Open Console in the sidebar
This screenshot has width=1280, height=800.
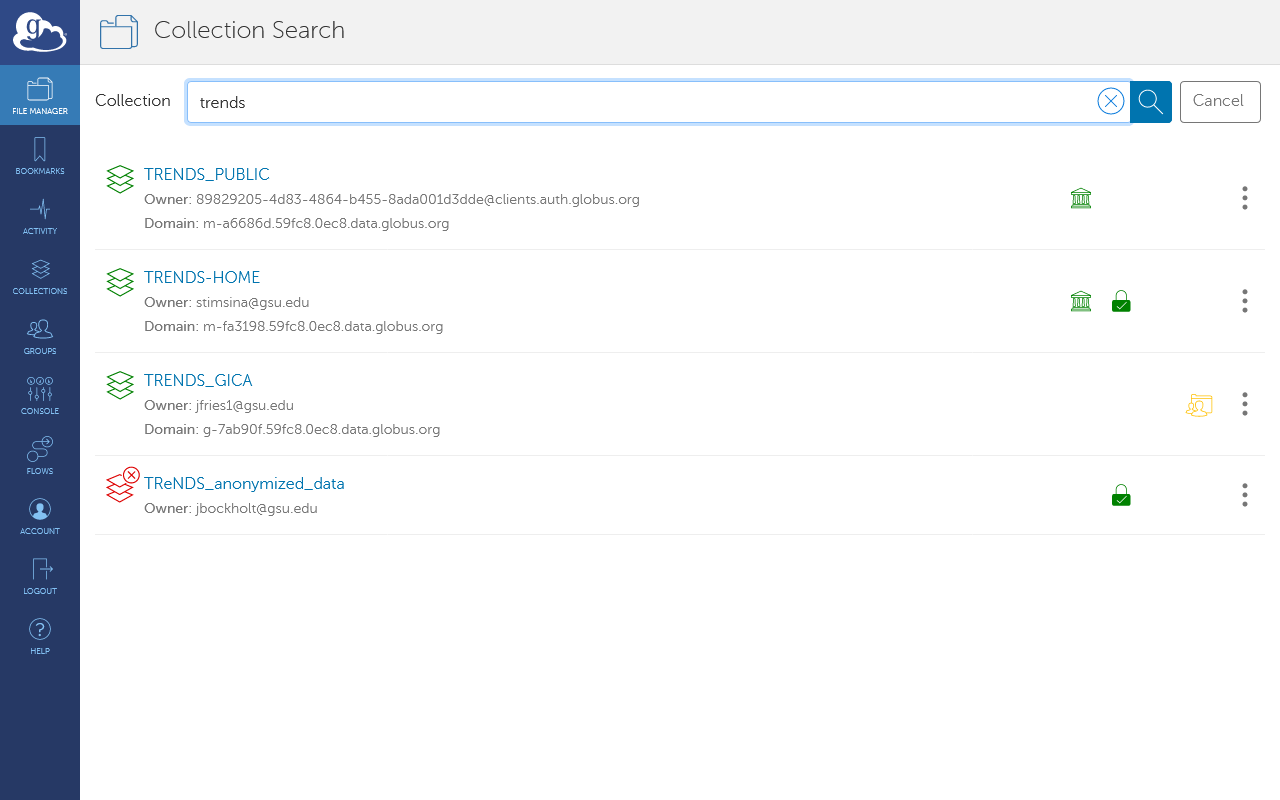point(40,396)
